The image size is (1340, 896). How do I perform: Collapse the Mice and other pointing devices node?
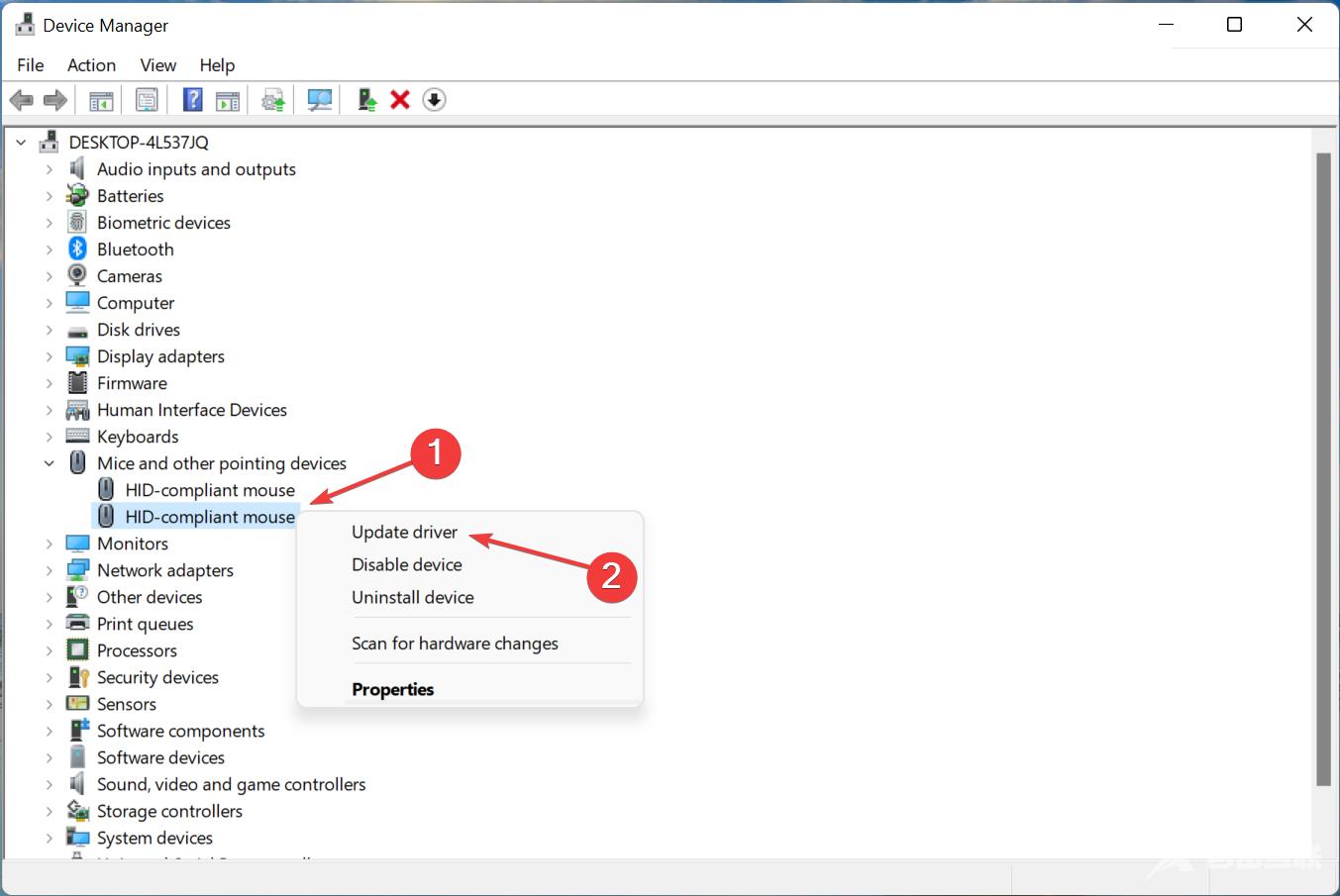coord(49,463)
